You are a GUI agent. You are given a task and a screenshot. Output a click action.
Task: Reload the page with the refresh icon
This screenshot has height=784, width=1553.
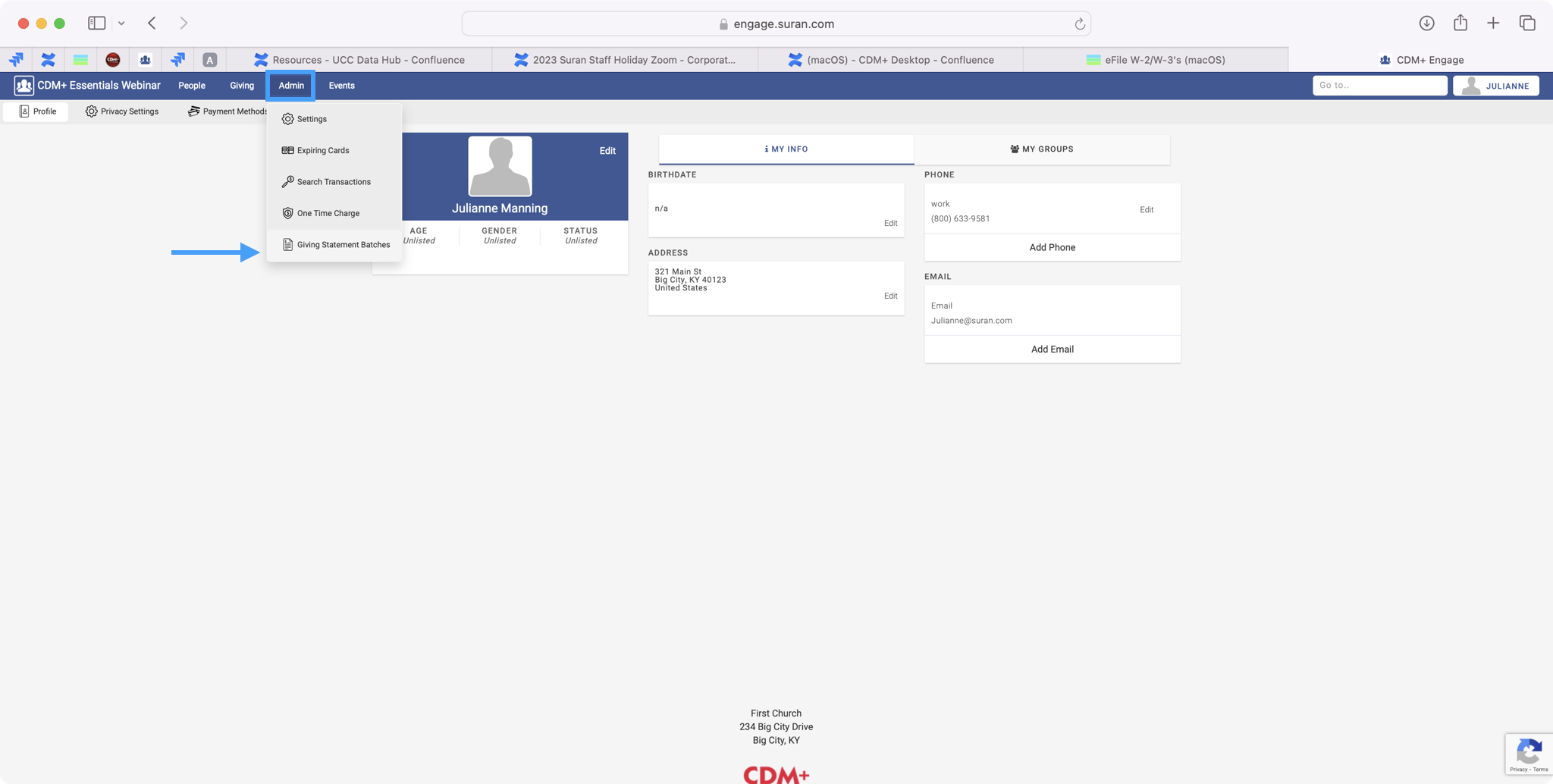click(x=1079, y=24)
